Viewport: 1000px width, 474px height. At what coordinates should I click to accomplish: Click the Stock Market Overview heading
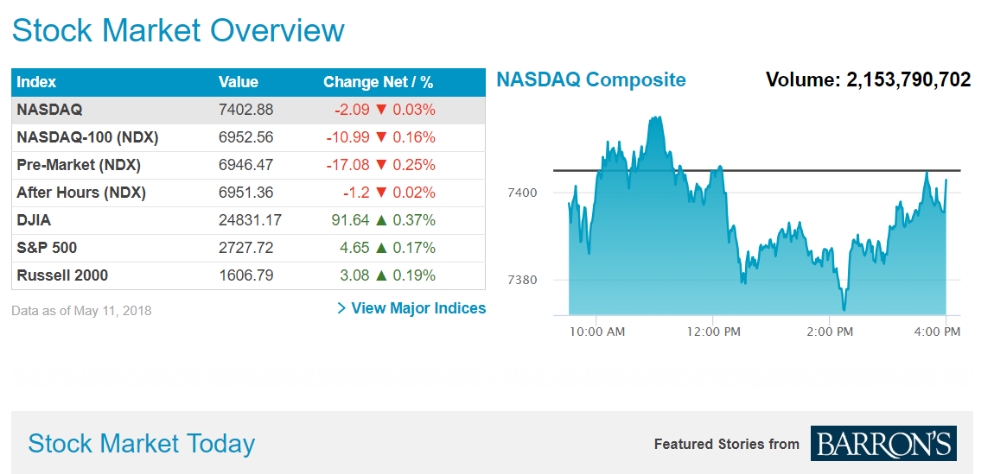click(x=178, y=30)
